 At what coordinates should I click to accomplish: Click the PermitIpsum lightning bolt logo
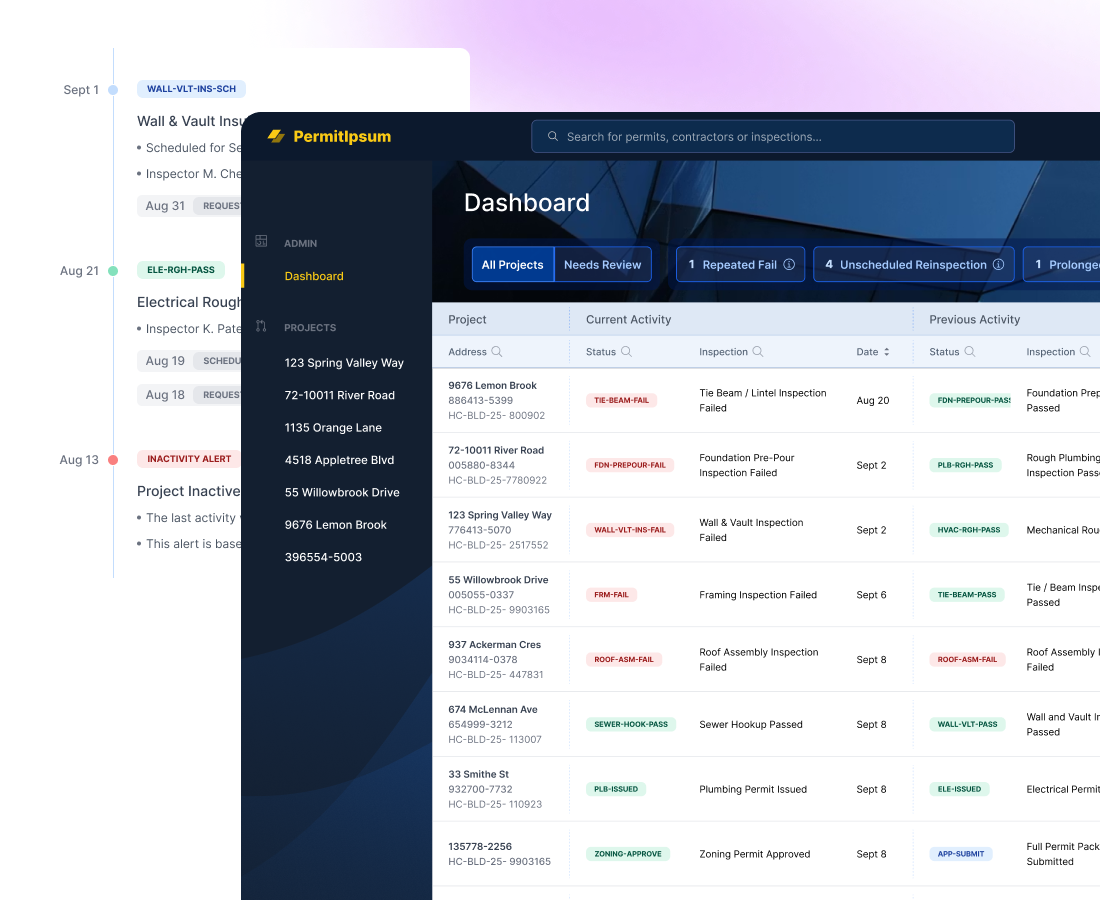pyautogui.click(x=278, y=136)
